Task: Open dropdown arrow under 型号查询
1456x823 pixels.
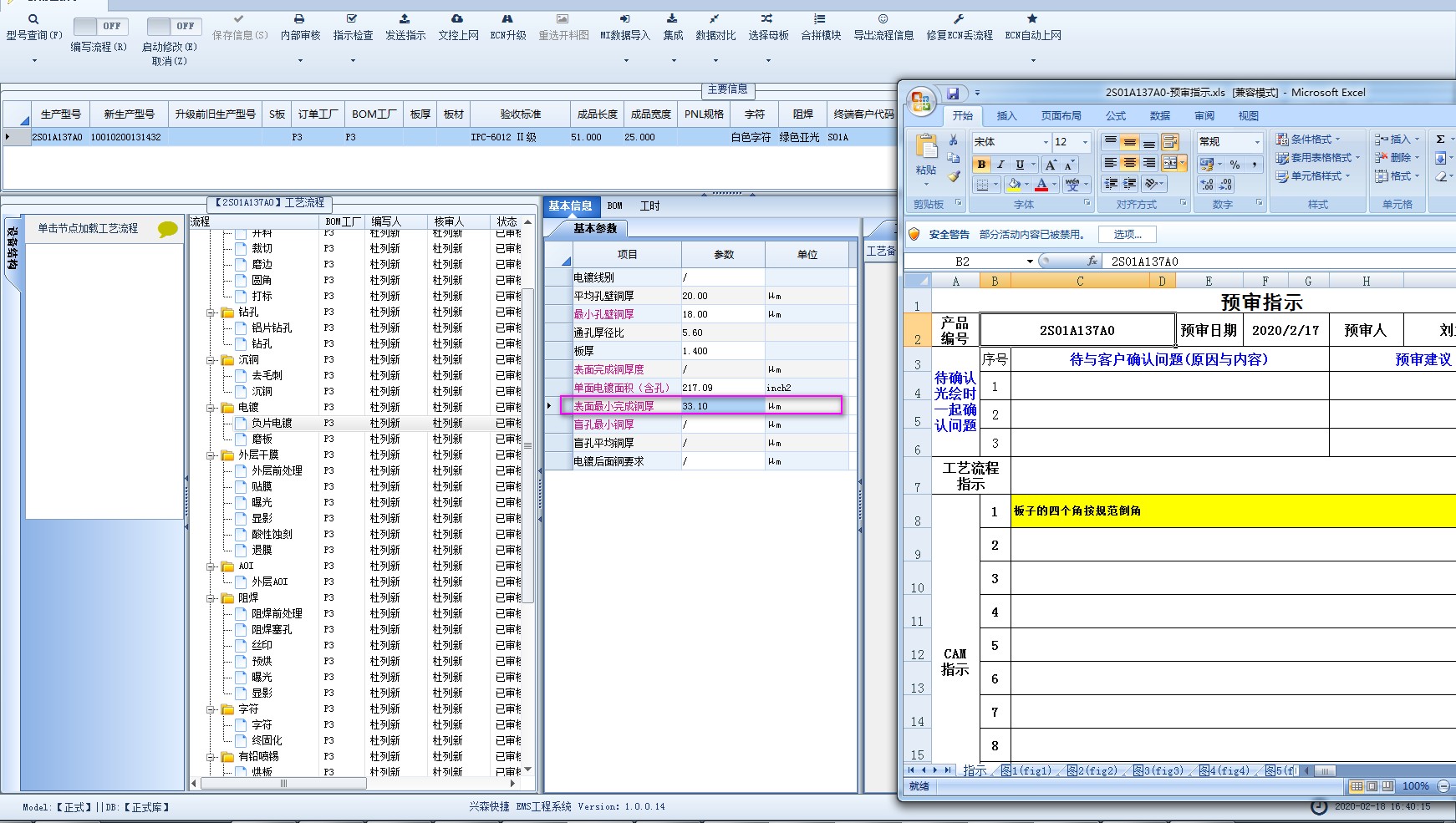Action: coord(34,61)
